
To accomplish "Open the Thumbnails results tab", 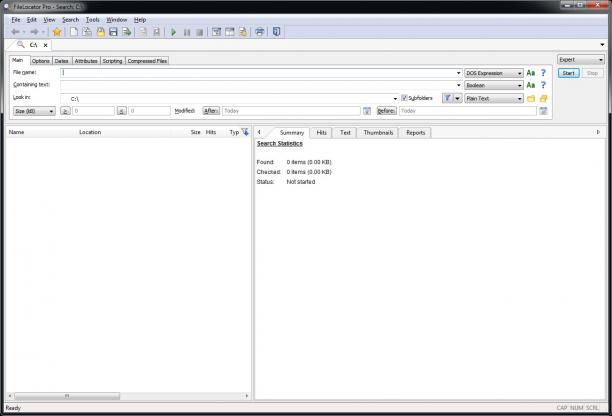I will click(x=378, y=133).
